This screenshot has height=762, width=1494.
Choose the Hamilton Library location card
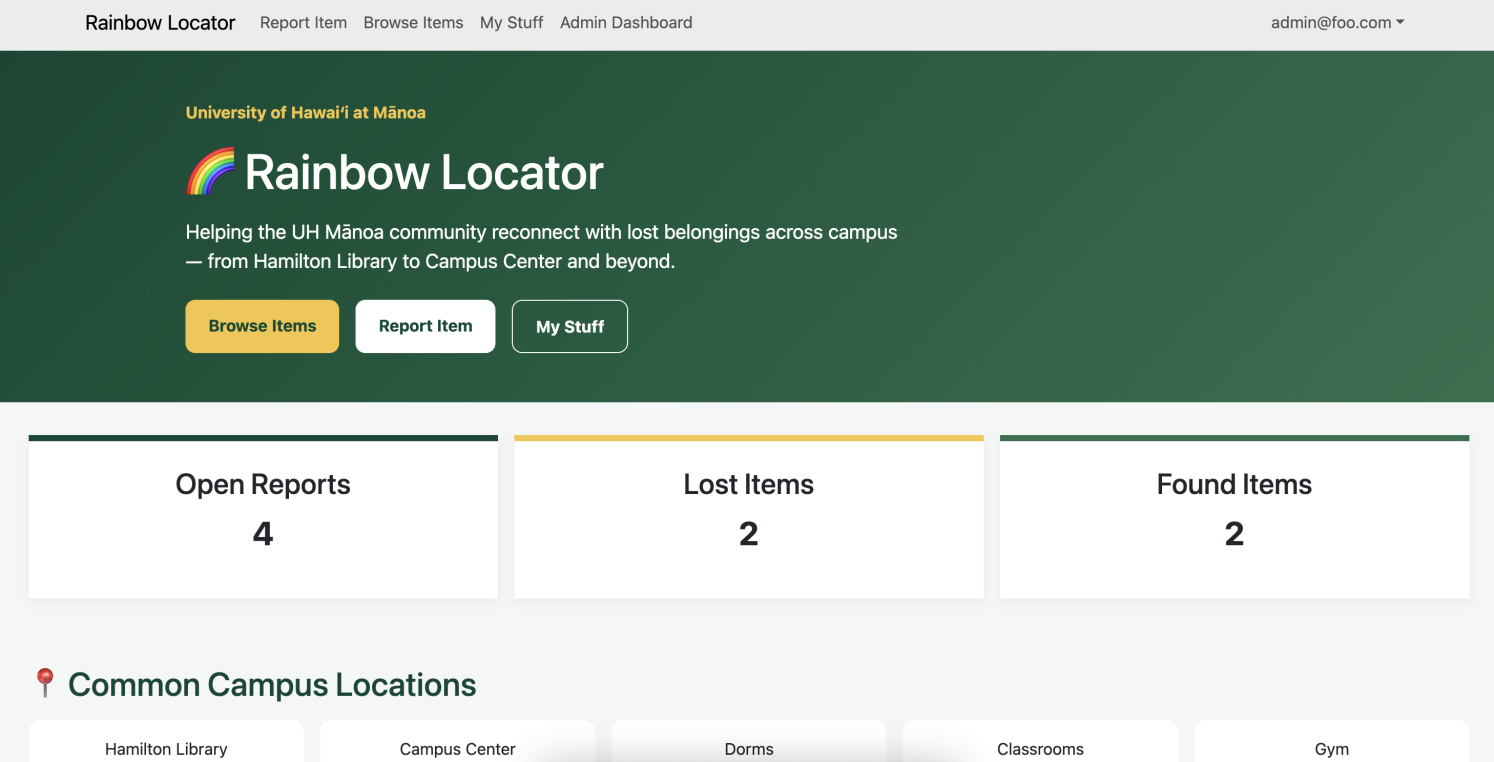166,742
